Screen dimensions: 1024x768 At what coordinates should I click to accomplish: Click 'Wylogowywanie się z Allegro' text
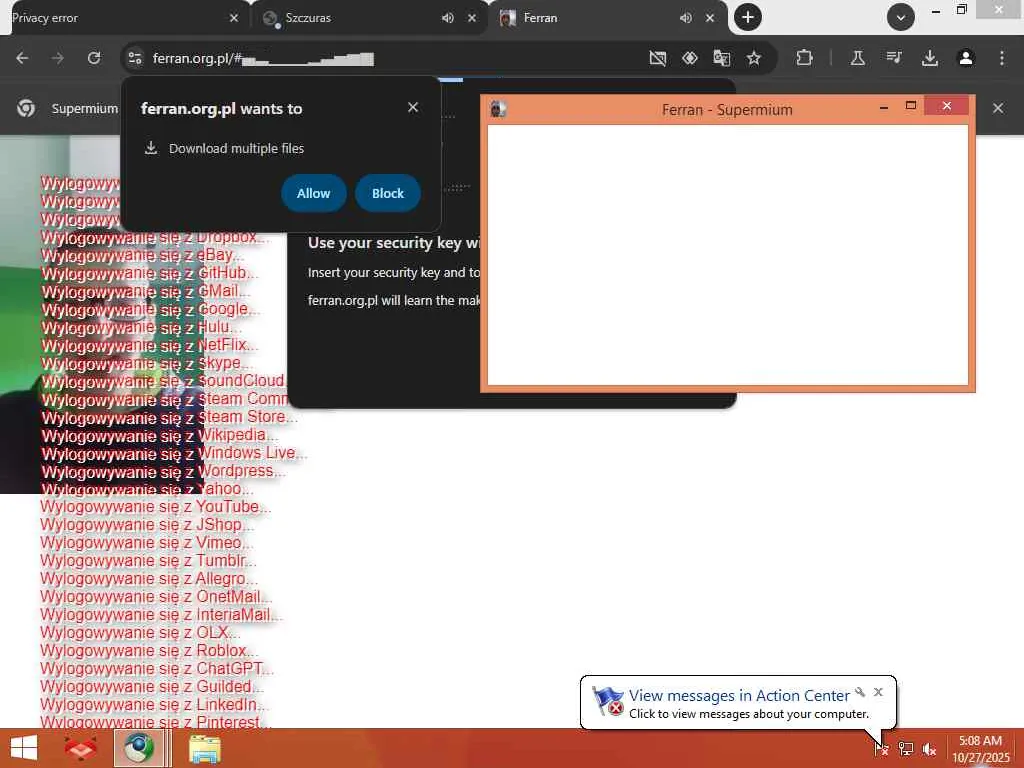pyautogui.click(x=149, y=579)
